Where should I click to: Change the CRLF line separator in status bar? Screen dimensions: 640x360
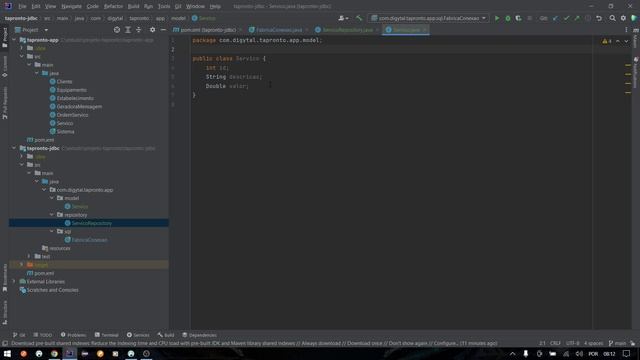555,343
